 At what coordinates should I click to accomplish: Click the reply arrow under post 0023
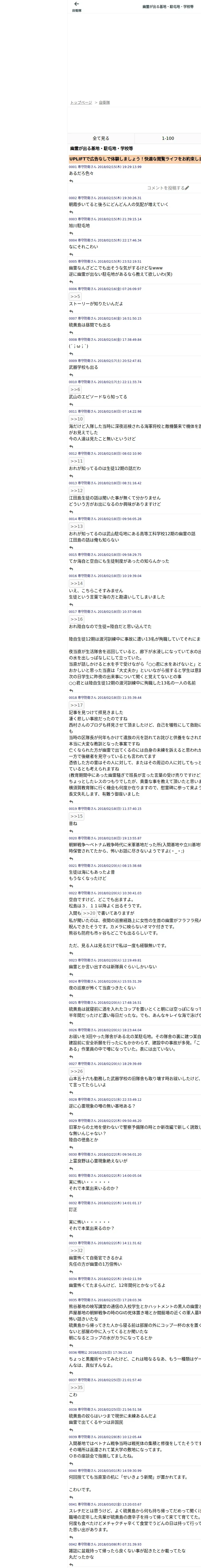[71, 975]
